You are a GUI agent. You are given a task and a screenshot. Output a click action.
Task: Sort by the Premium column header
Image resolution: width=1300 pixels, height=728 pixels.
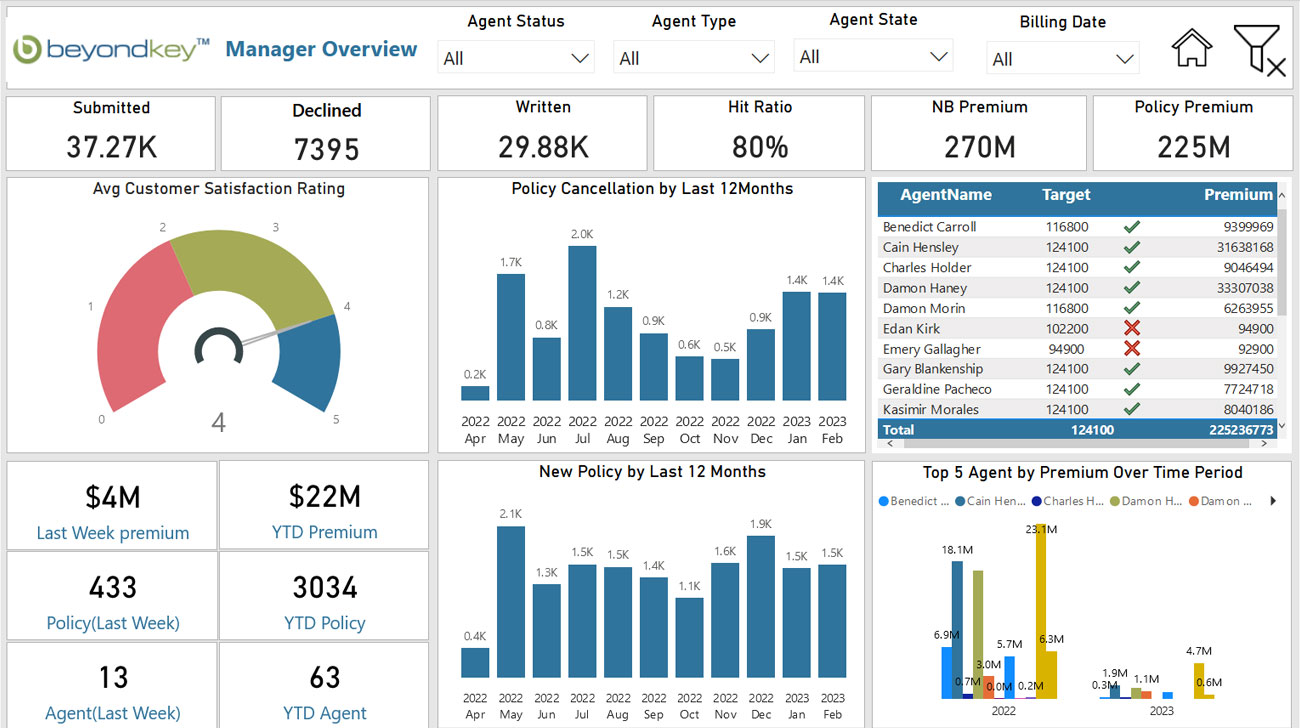coord(1237,194)
